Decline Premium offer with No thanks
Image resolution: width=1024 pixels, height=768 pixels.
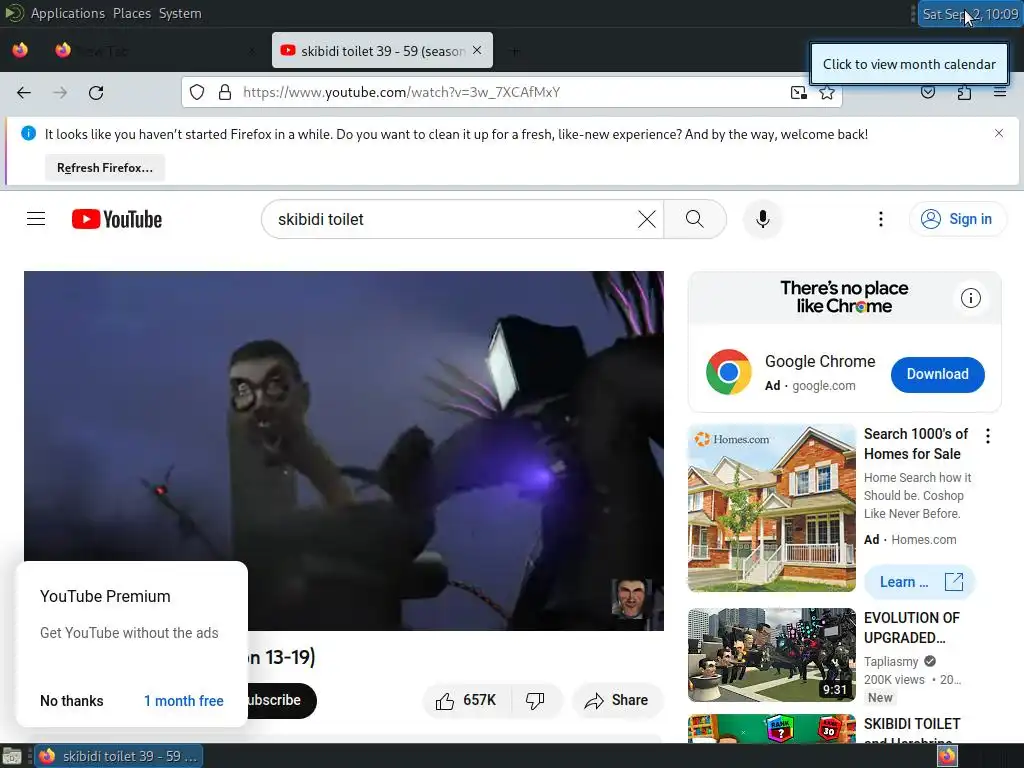coord(72,701)
